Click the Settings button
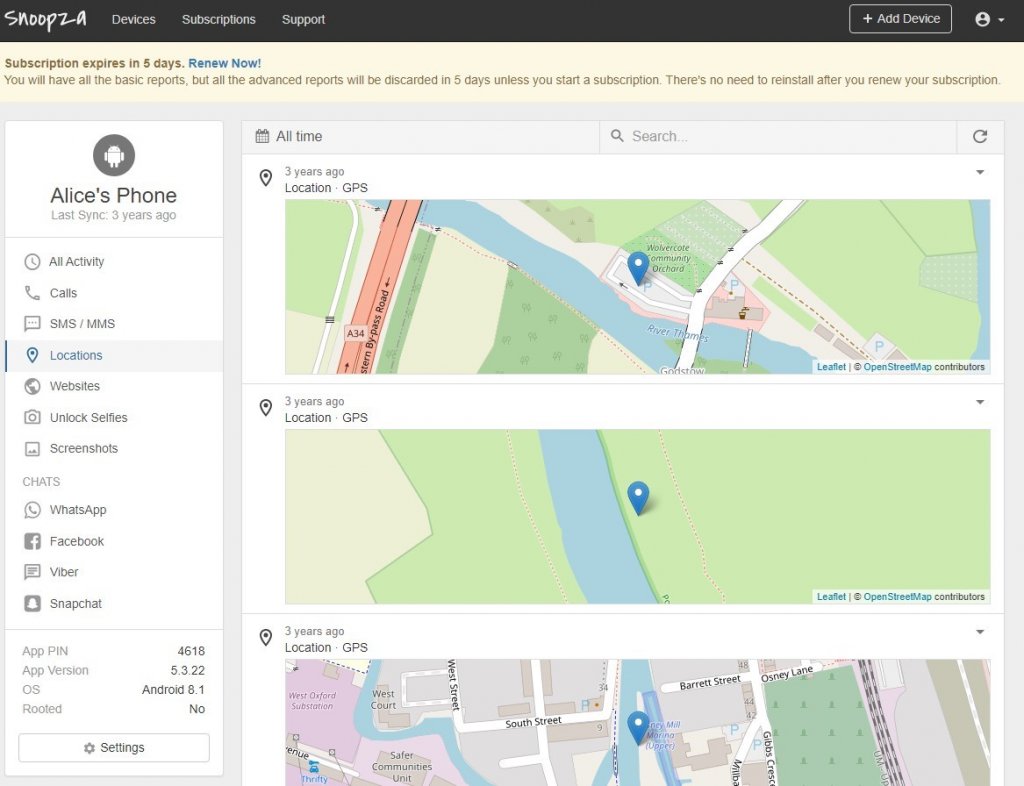The height and width of the screenshot is (786, 1024). 114,747
